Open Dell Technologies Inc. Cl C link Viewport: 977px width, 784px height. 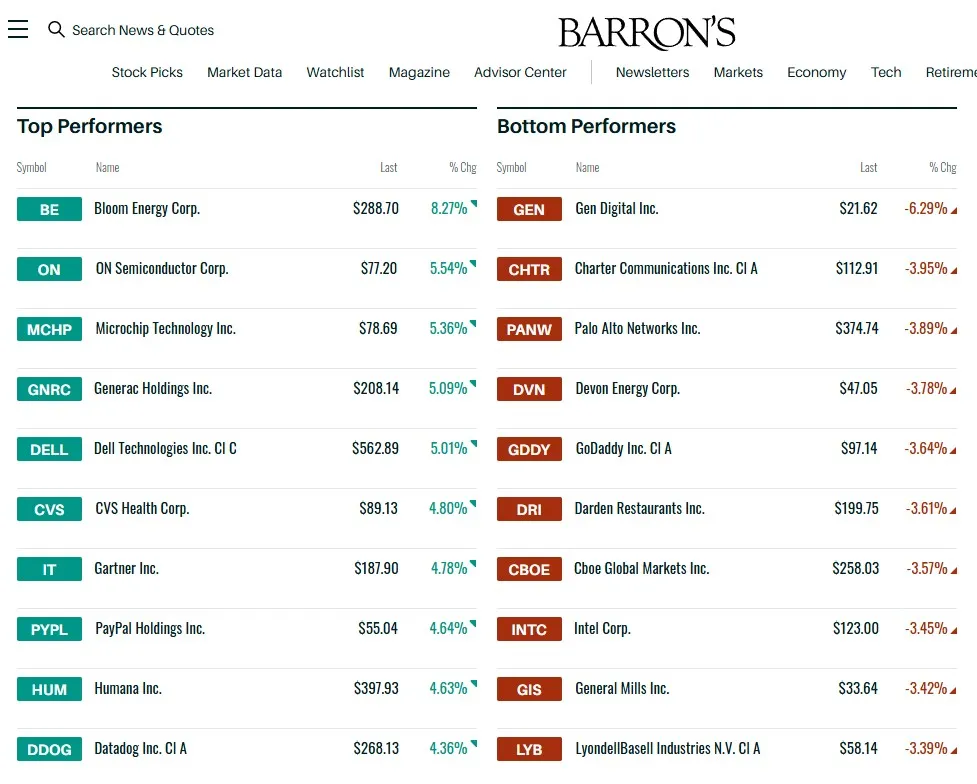165,449
